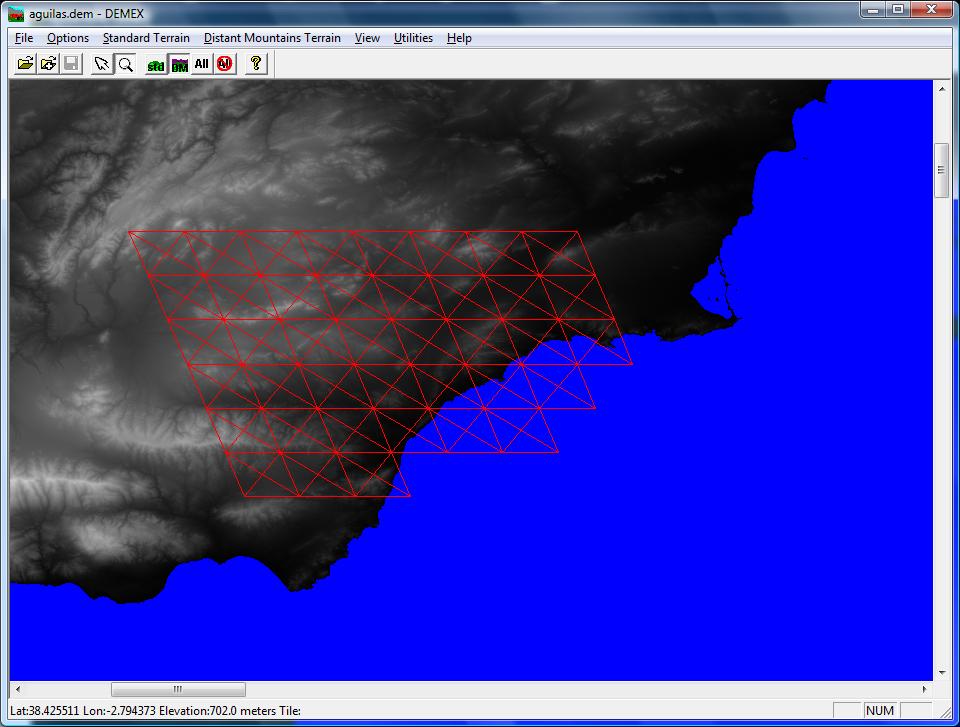This screenshot has width=960, height=727.
Task: Click the vertical scrollbar down arrow
Action: (941, 673)
